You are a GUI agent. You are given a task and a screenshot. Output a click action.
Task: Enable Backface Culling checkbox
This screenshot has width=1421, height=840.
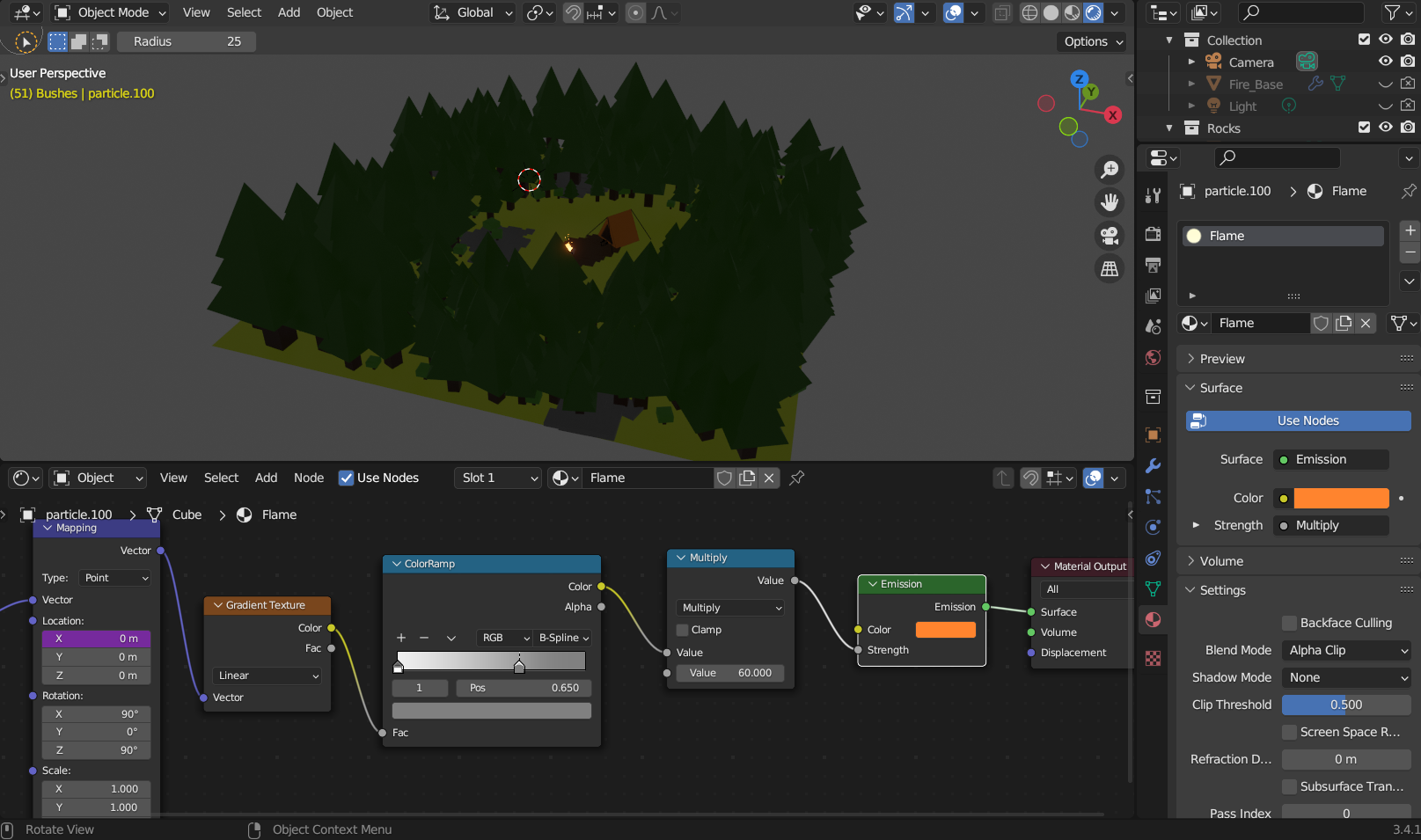click(x=1290, y=623)
